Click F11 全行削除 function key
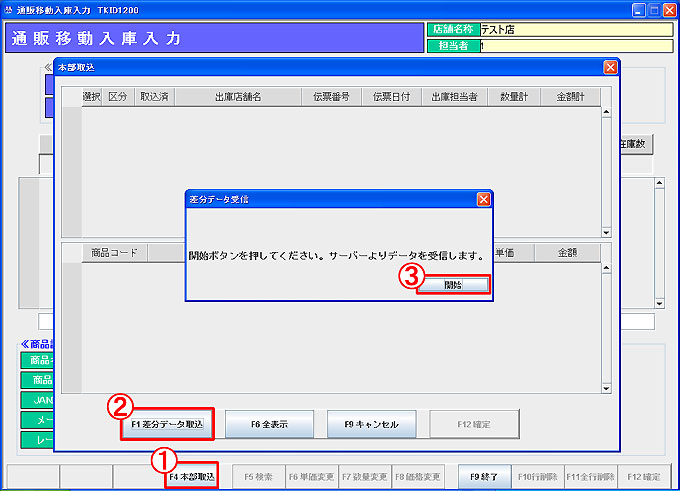This screenshot has height=491, width=680. coord(591,477)
